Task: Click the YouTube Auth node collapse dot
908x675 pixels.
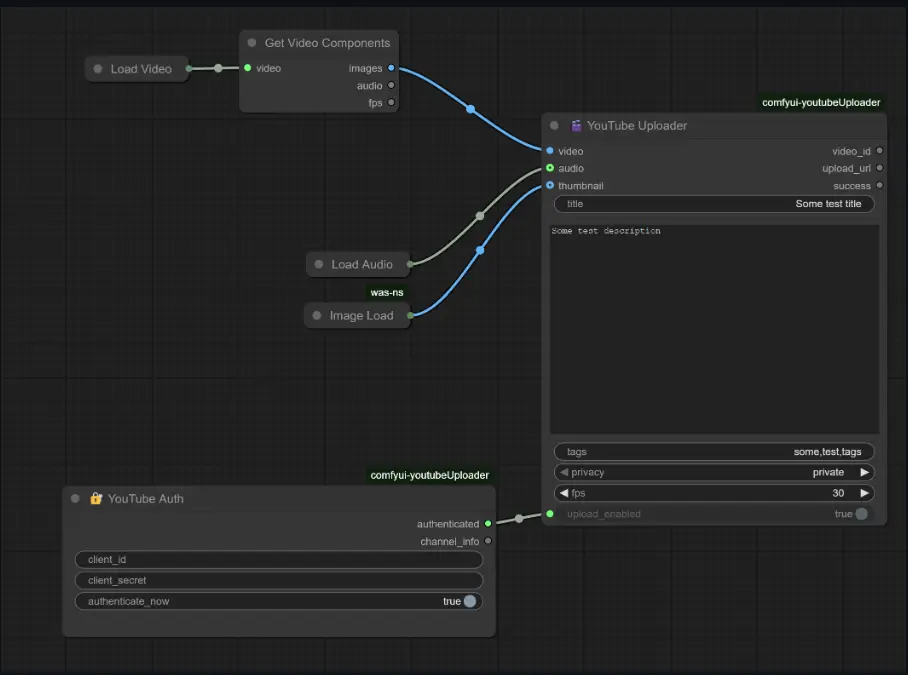Action: 76,498
